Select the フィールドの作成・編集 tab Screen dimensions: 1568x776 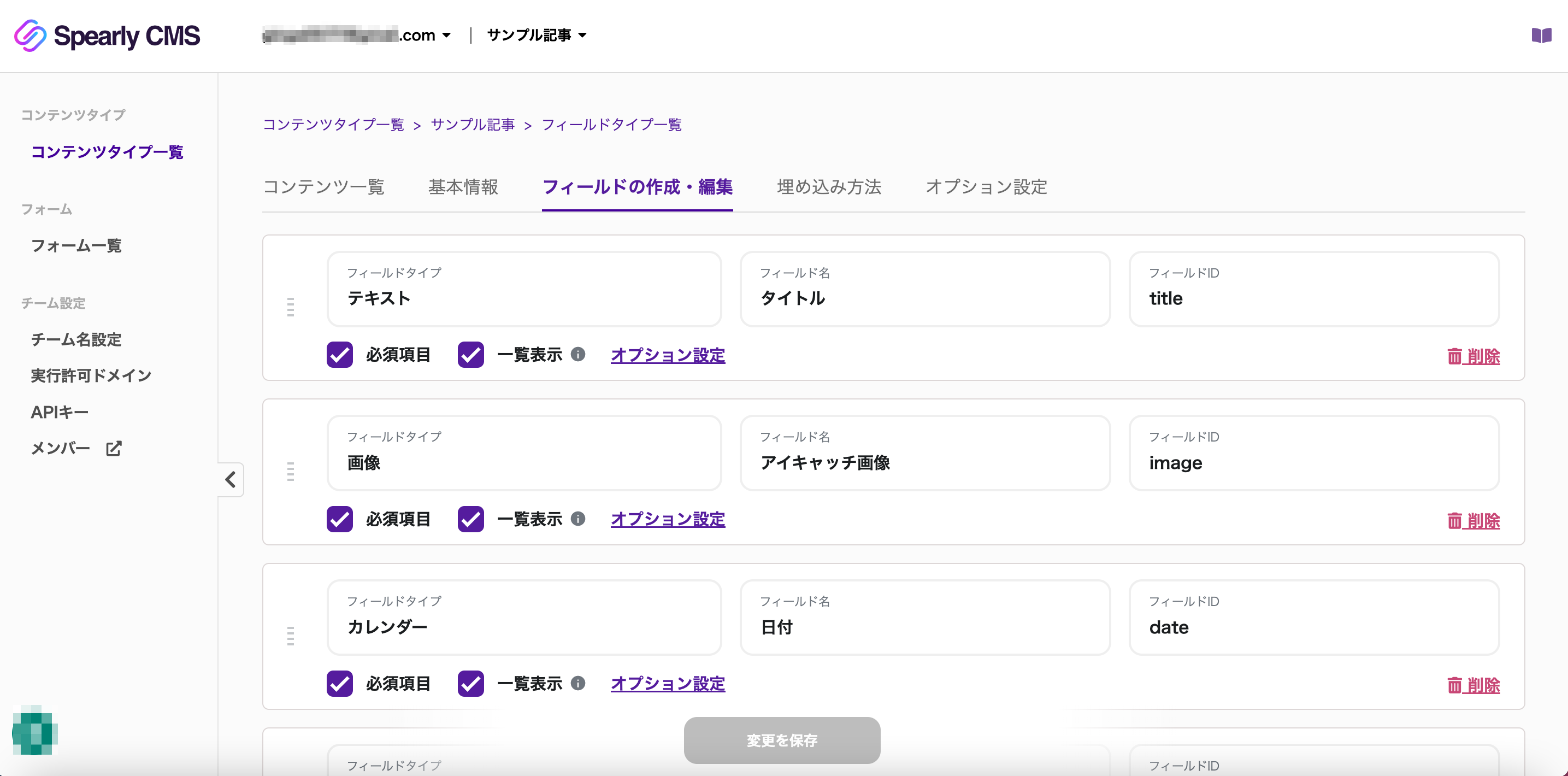[x=637, y=187]
